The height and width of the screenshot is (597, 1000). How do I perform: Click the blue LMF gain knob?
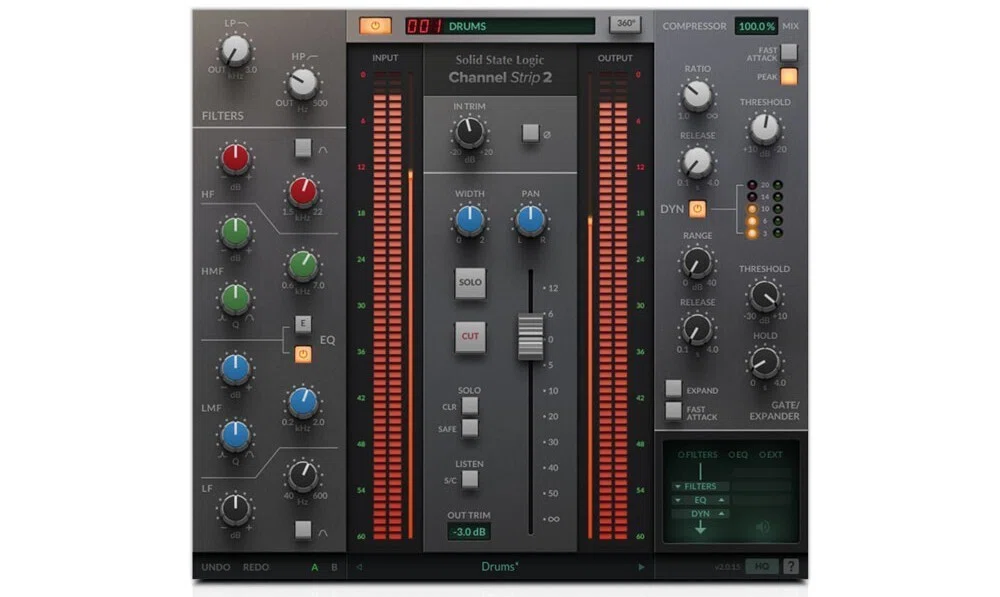pyautogui.click(x=235, y=369)
